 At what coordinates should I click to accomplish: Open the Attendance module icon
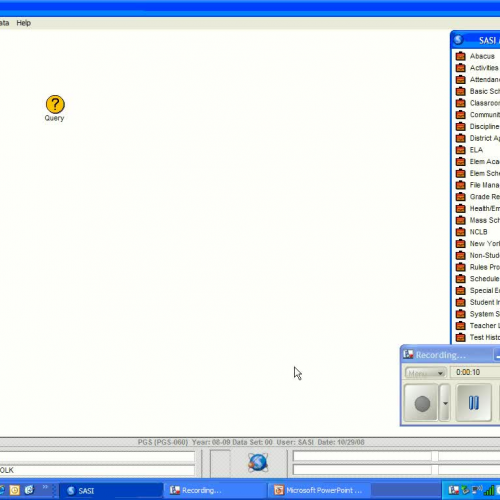point(460,79)
